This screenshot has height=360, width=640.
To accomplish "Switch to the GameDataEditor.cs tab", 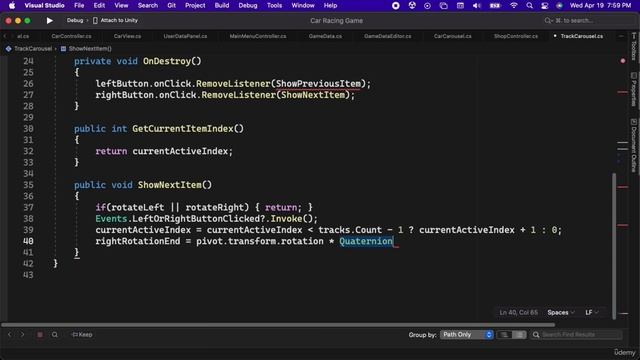I will [x=388, y=36].
